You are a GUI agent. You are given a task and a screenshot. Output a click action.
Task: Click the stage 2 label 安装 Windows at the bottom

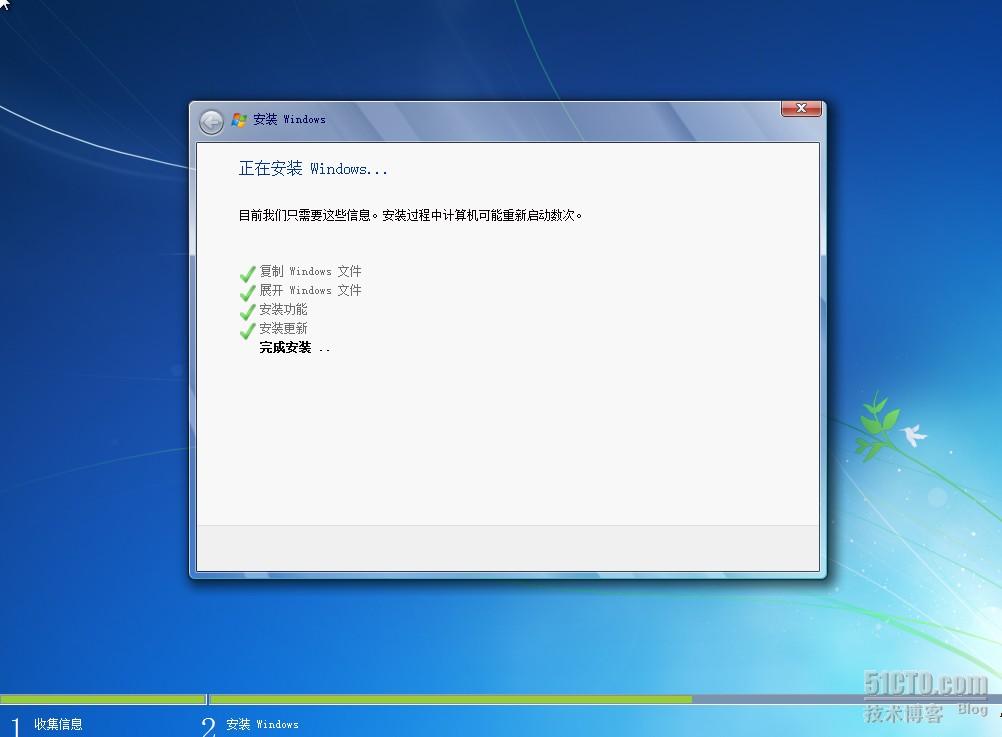click(262, 724)
